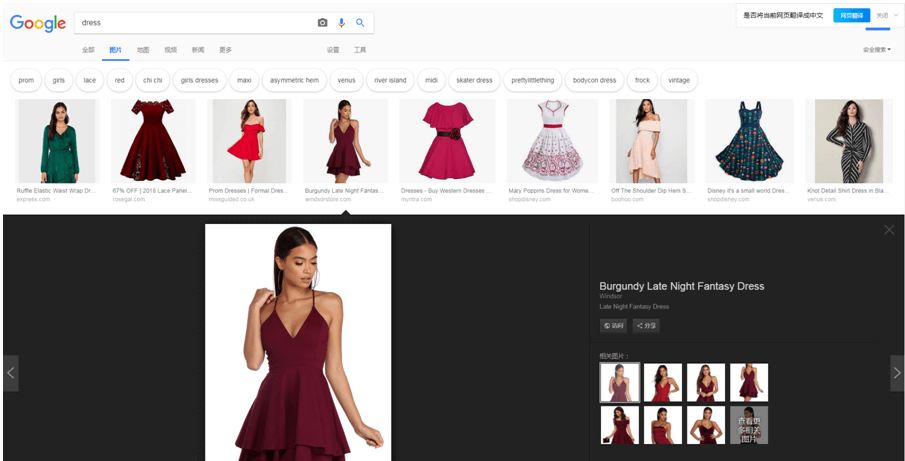905x461 pixels.
Task: Open the 安全搜索 SafeSearch dropdown
Action: [876, 50]
